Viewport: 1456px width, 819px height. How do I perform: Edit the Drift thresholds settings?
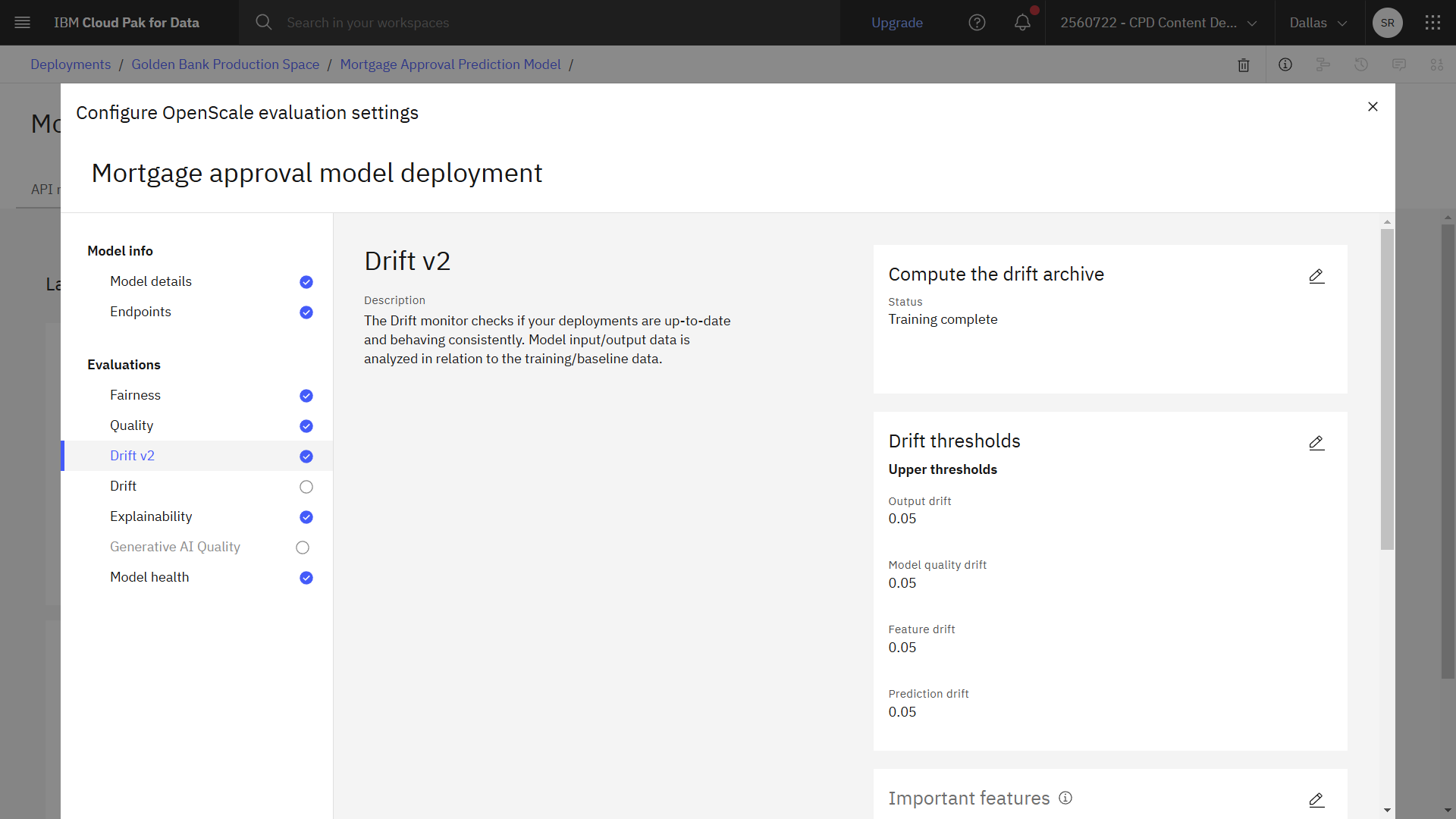1316,443
